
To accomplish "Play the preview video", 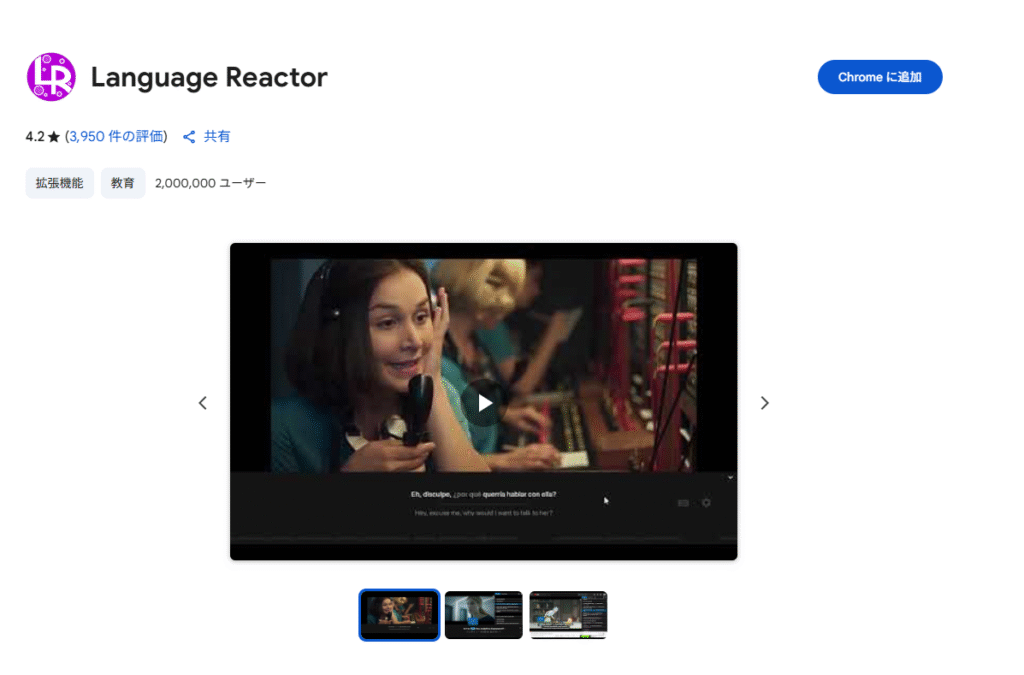I will tap(484, 403).
